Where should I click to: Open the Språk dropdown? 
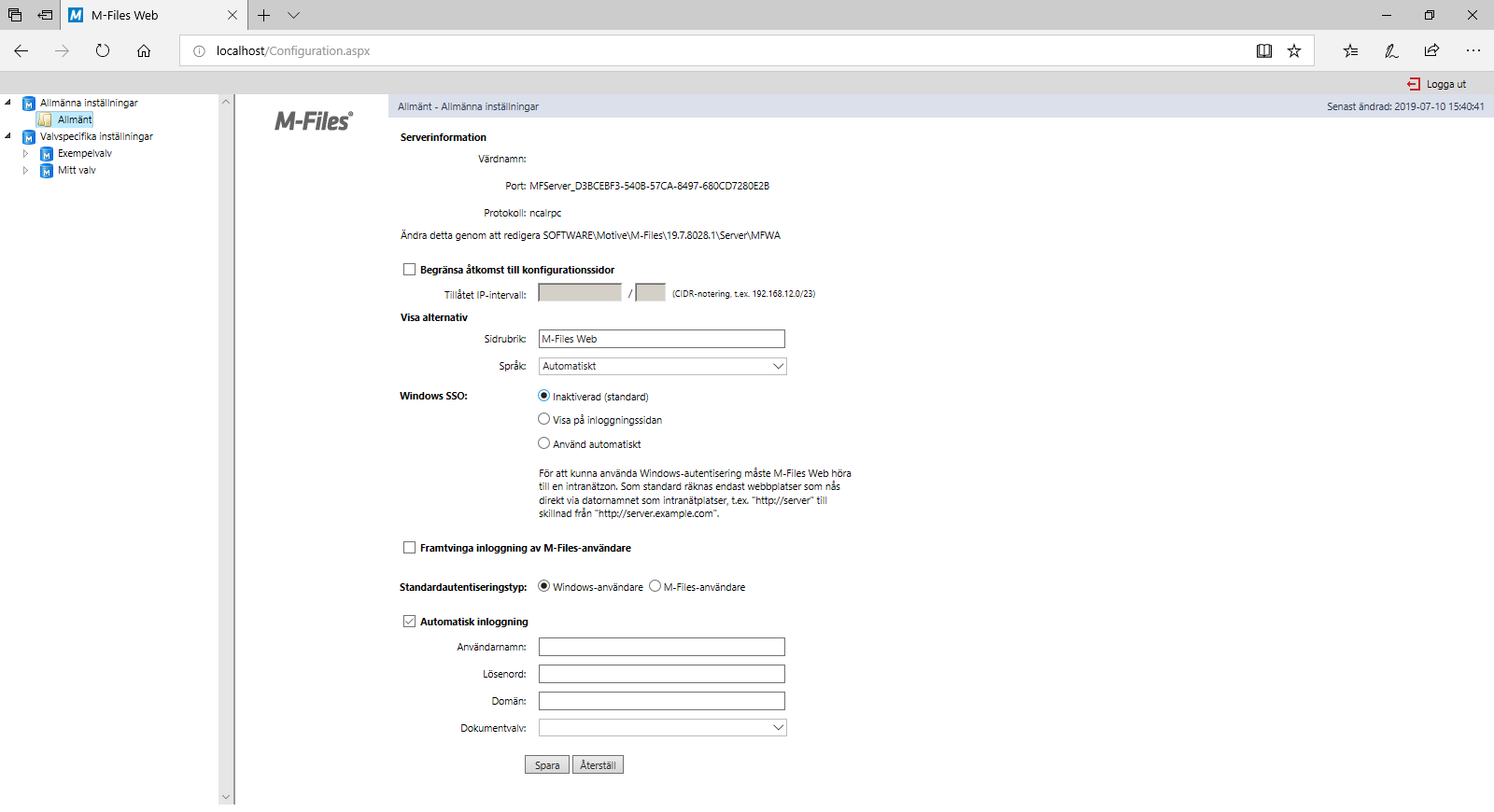coord(663,366)
